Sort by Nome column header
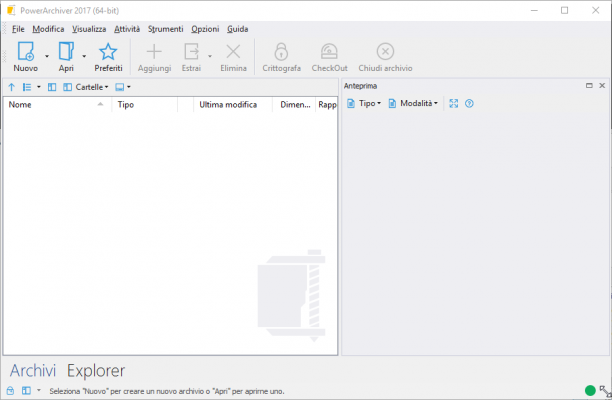The height and width of the screenshot is (400, 612). (x=57, y=105)
